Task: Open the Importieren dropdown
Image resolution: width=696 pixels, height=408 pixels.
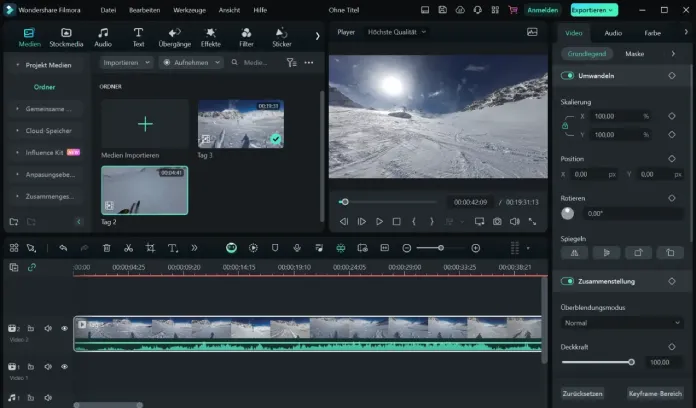Action: tap(126, 63)
